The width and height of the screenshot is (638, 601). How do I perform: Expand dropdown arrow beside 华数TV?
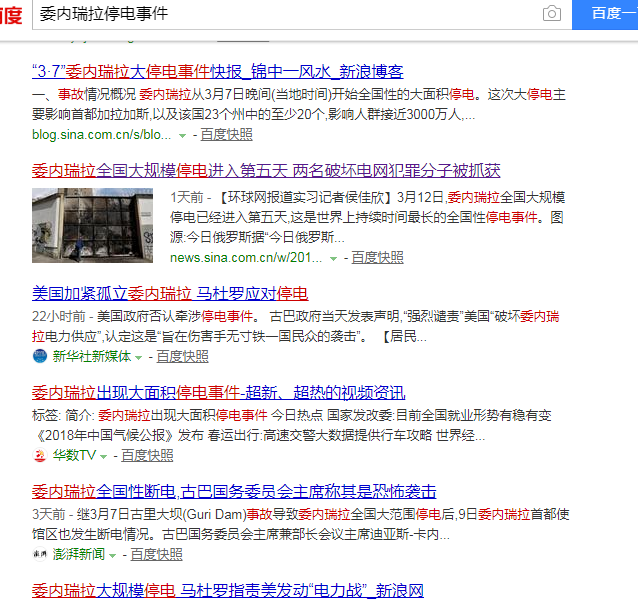click(103, 457)
